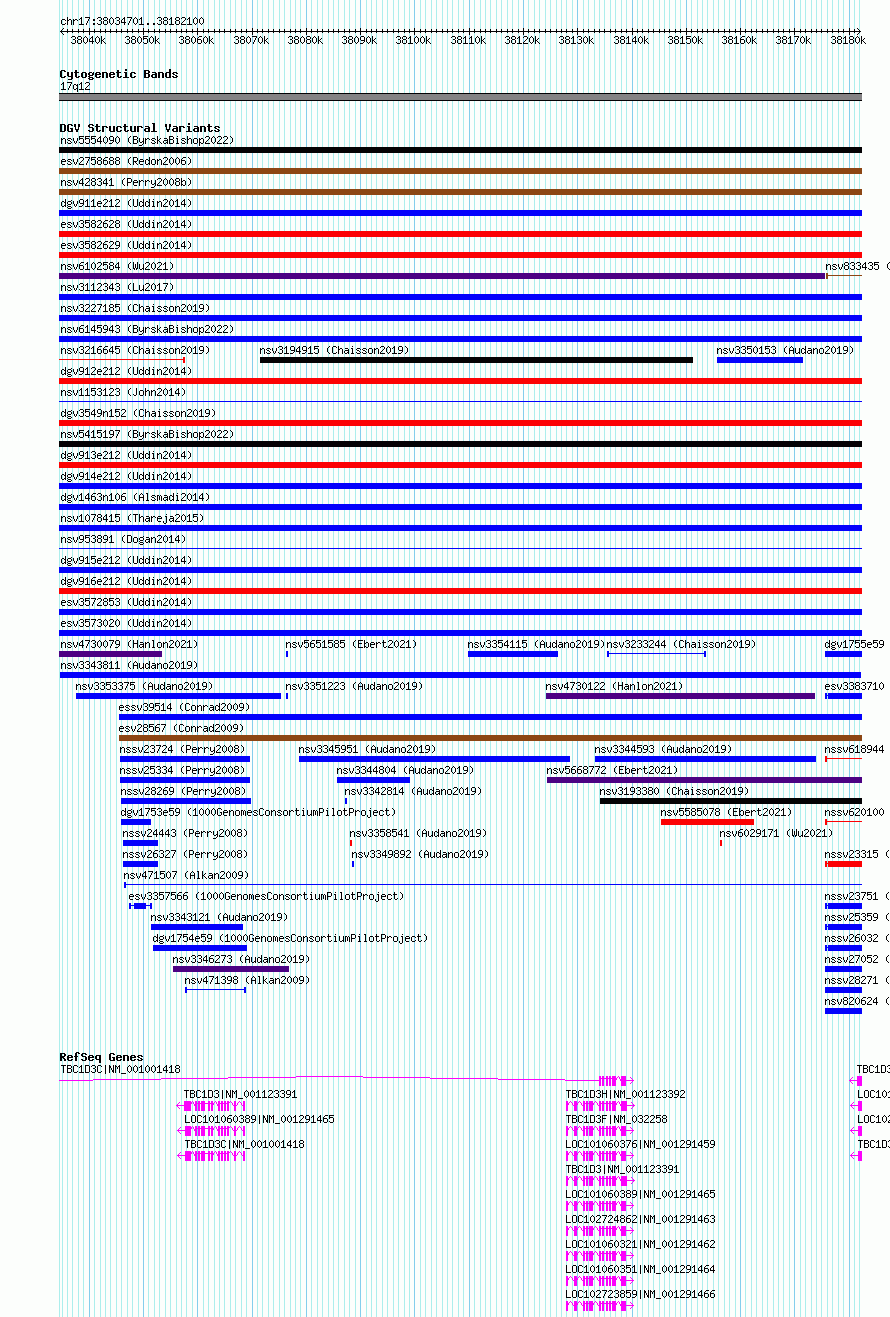Select the 17q12 band label
This screenshot has width=890, height=1317.
pos(75,87)
